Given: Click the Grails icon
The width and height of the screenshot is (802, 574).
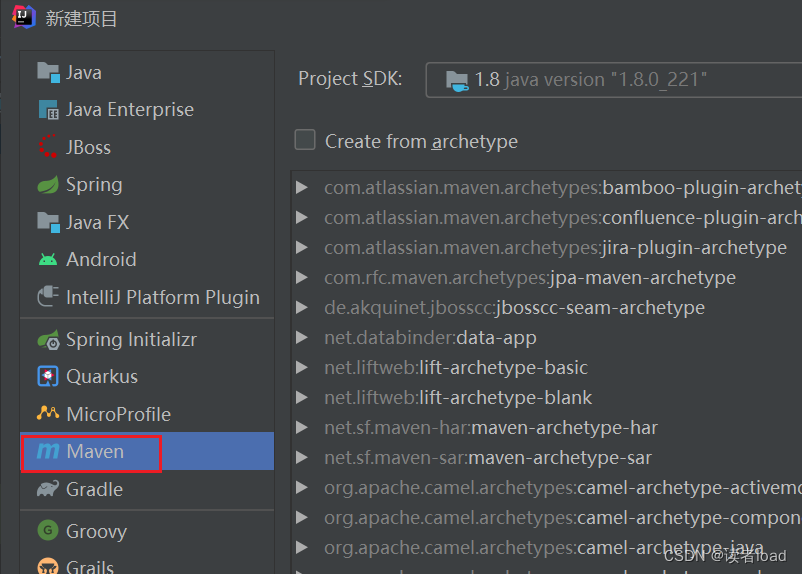Looking at the screenshot, I should pyautogui.click(x=48, y=566).
